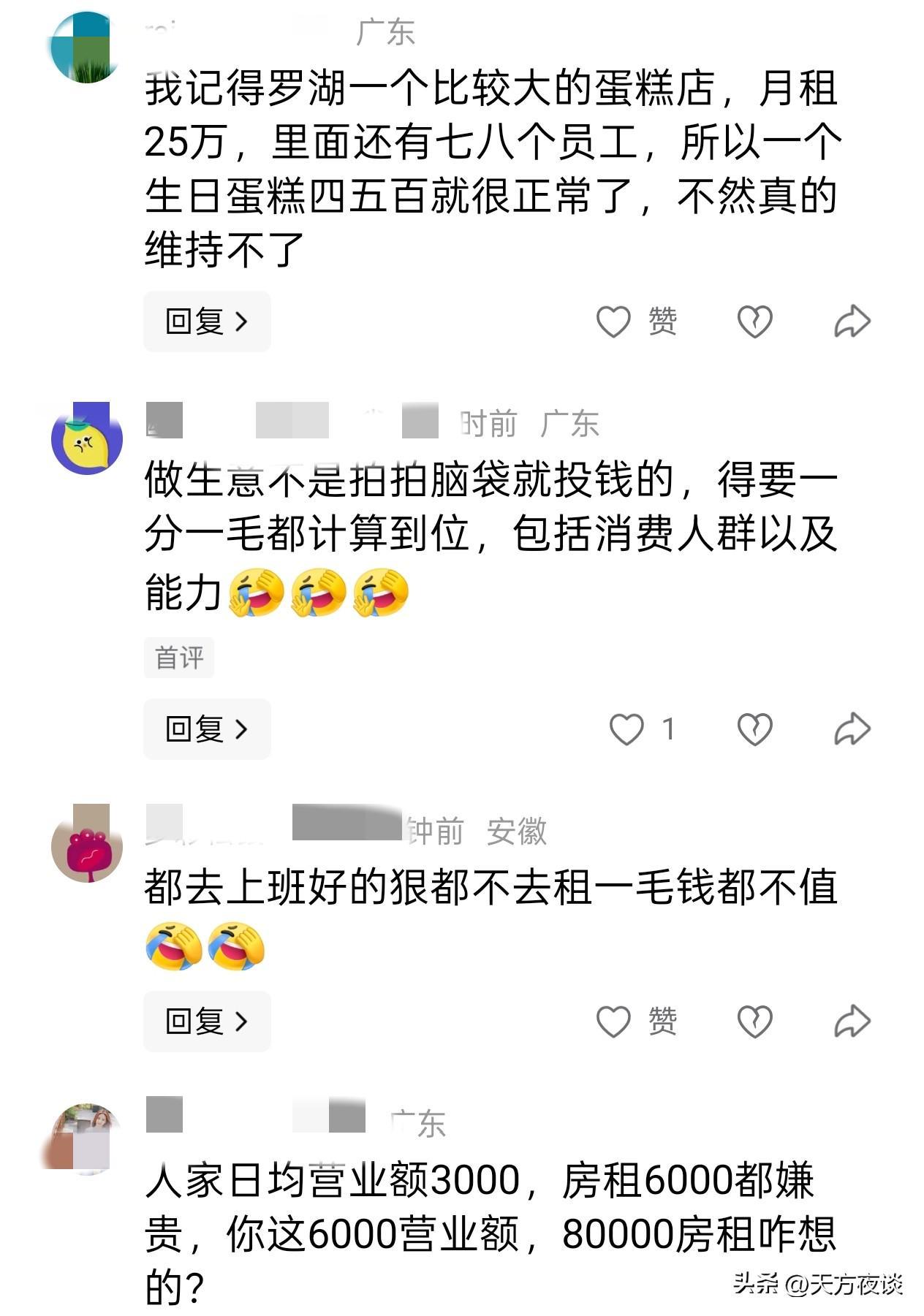
Task: Tap broken heart on 做生意 comment
Action: [754, 729]
